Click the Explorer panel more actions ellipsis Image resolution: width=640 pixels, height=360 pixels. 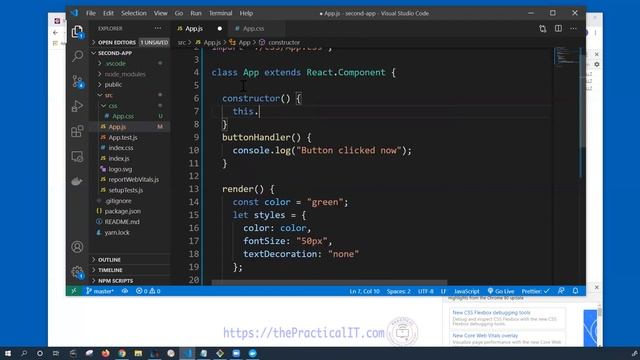pos(158,29)
